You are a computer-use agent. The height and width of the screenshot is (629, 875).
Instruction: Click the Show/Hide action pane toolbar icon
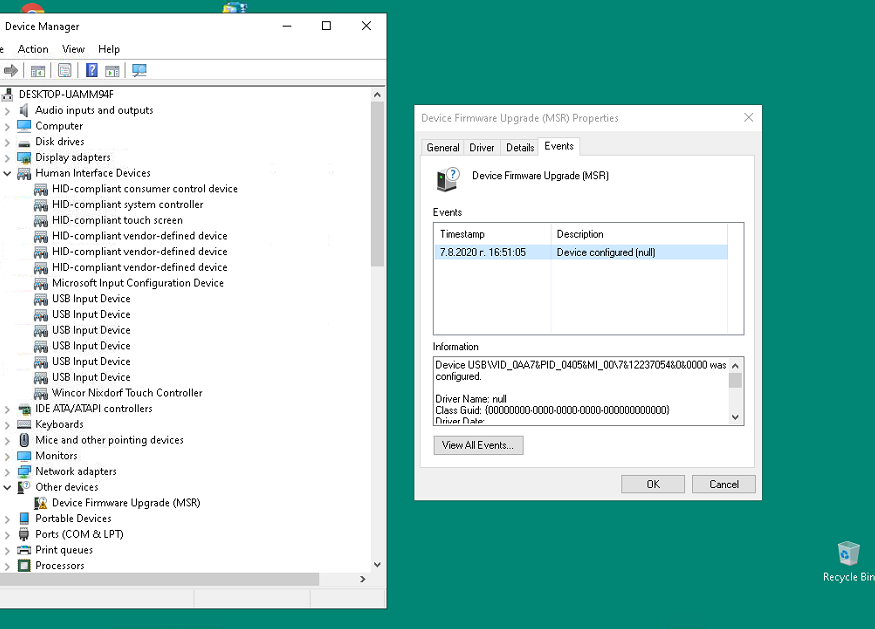click(112, 71)
